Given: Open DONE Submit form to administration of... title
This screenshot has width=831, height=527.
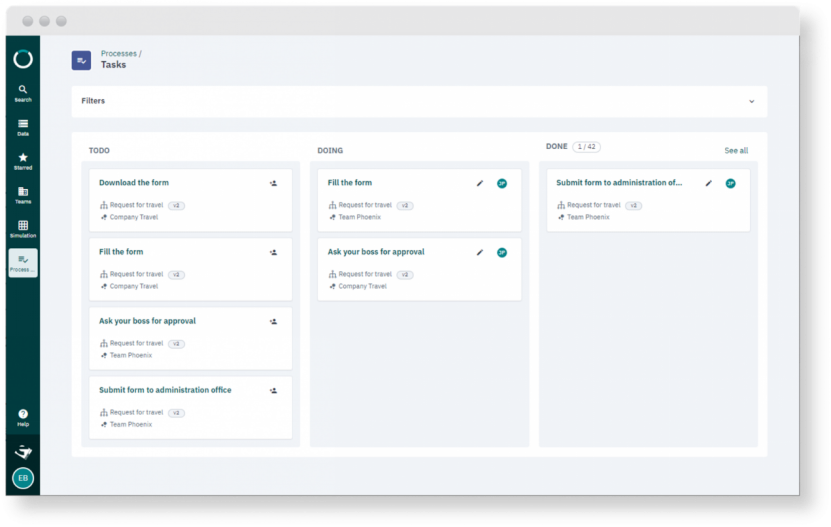Looking at the screenshot, I should pyautogui.click(x=619, y=182).
